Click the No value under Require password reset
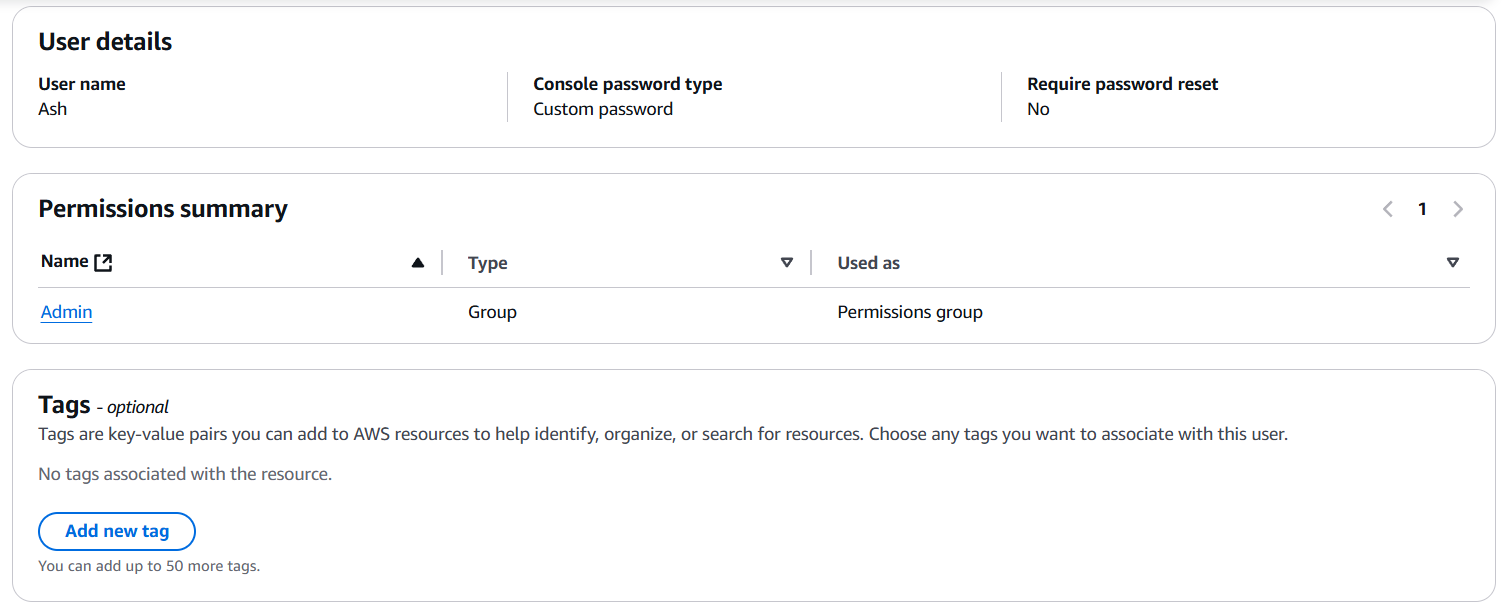Viewport: 1503px width, 608px height. pos(1038,109)
